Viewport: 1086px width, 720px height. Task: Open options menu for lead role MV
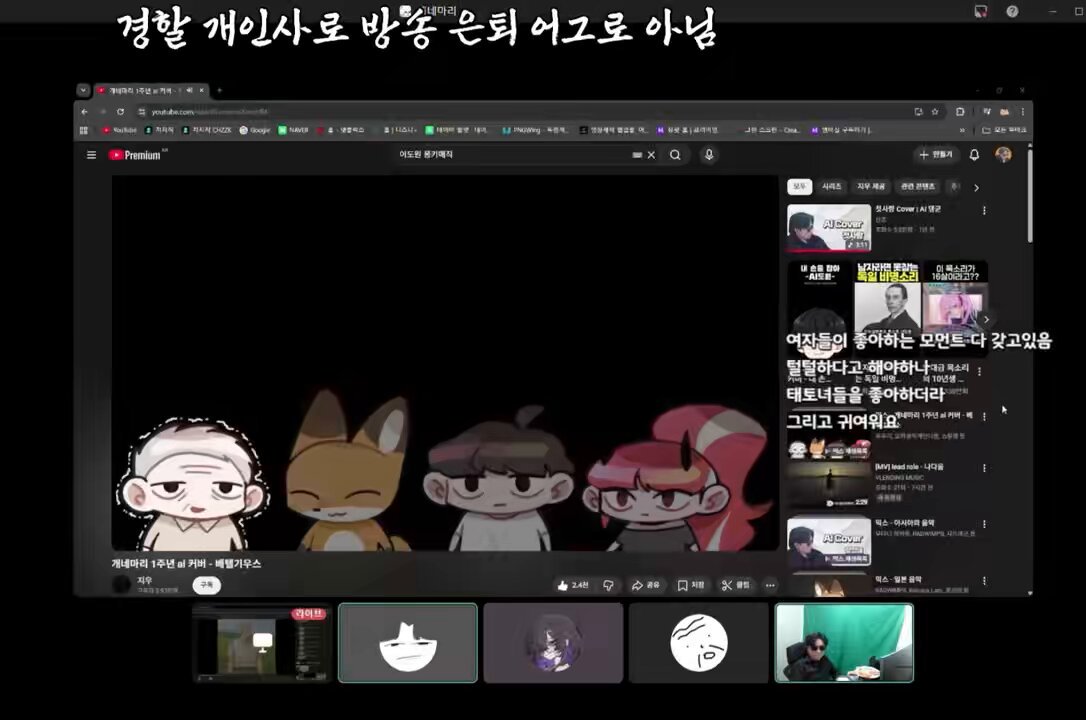click(984, 469)
